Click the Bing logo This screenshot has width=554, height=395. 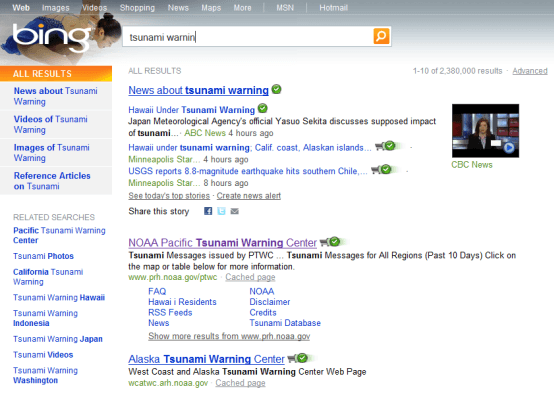51,37
